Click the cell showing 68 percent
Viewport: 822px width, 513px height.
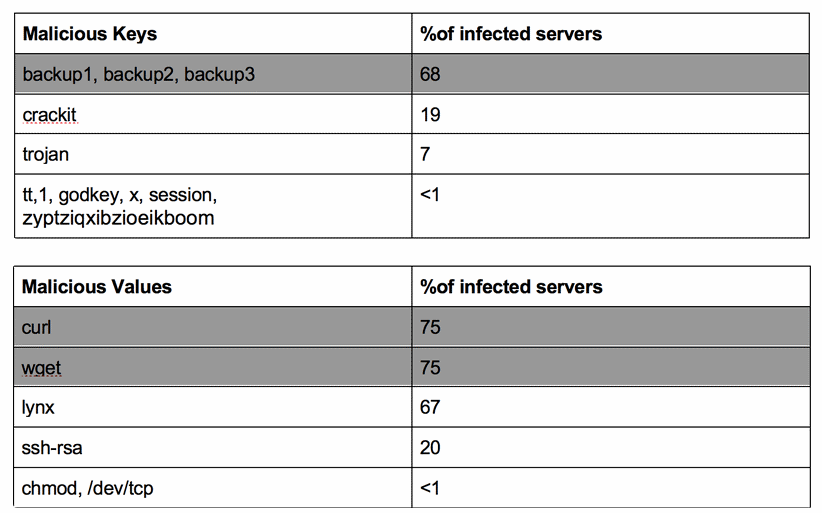tap(430, 75)
